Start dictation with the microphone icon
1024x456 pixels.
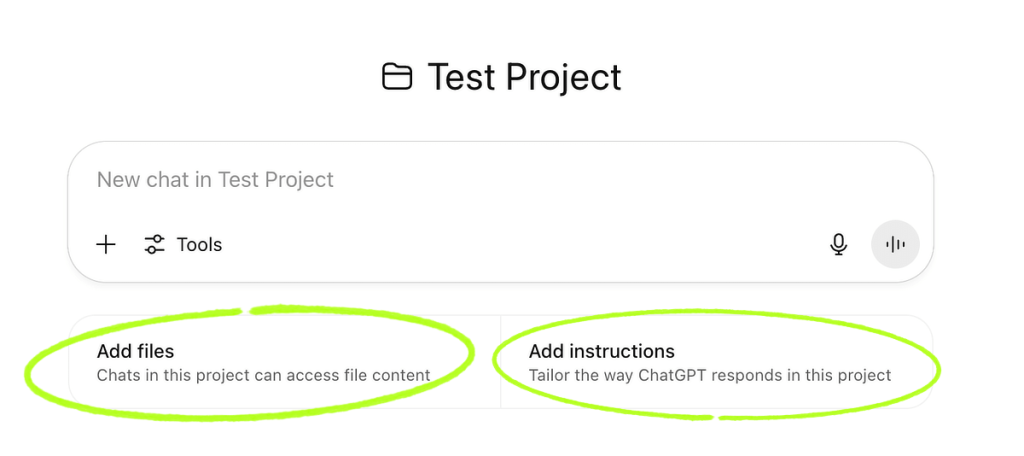[x=839, y=245]
